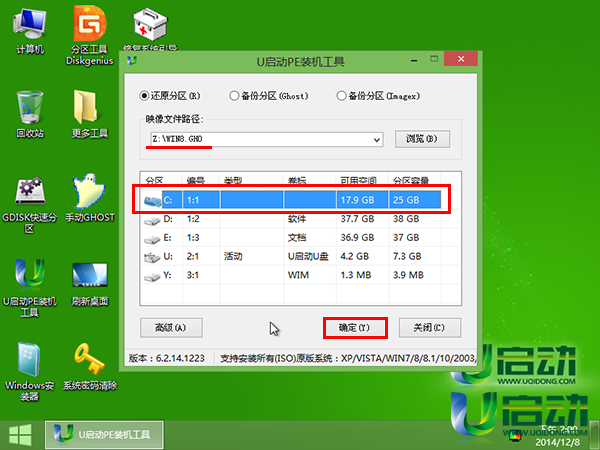600x450 pixels.
Task: Select the 备份分区 (Imagex) radio option
Action: [x=342, y=96]
